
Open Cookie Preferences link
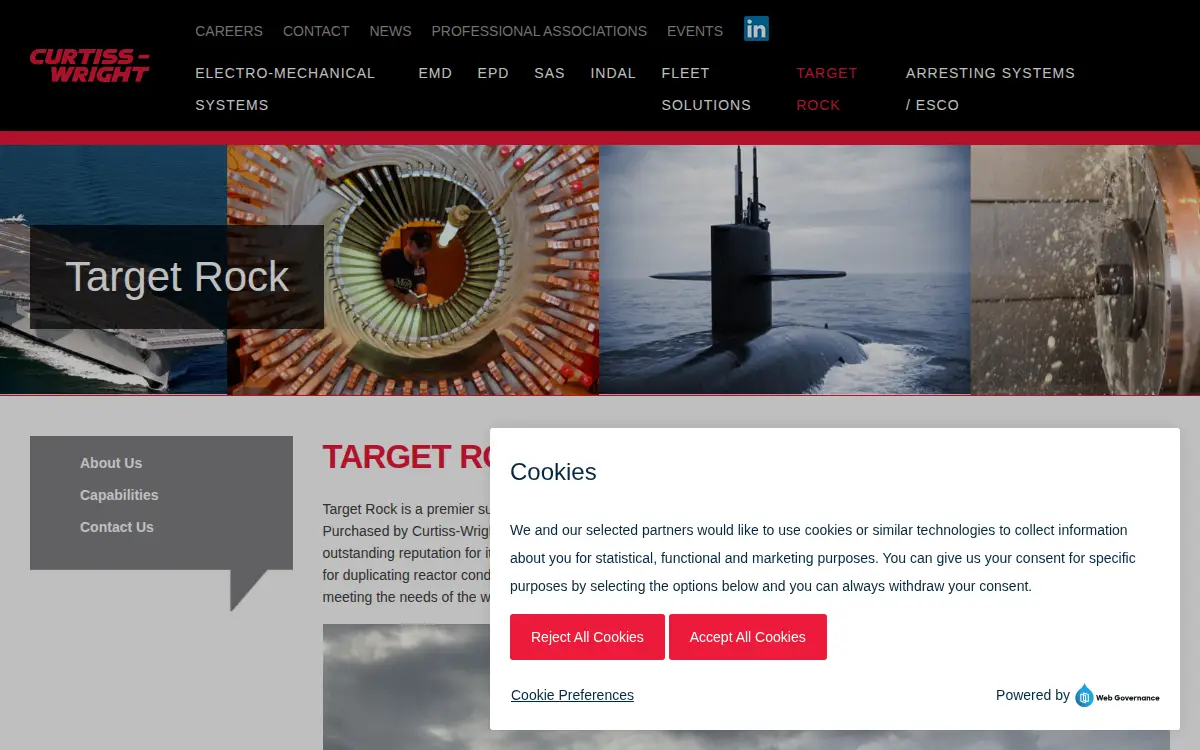(572, 695)
